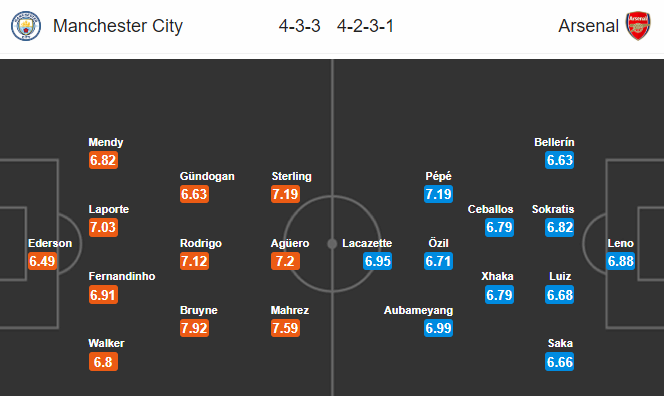
Task: Select Bruyne's 7.92 rating badge
Action: (x=194, y=328)
